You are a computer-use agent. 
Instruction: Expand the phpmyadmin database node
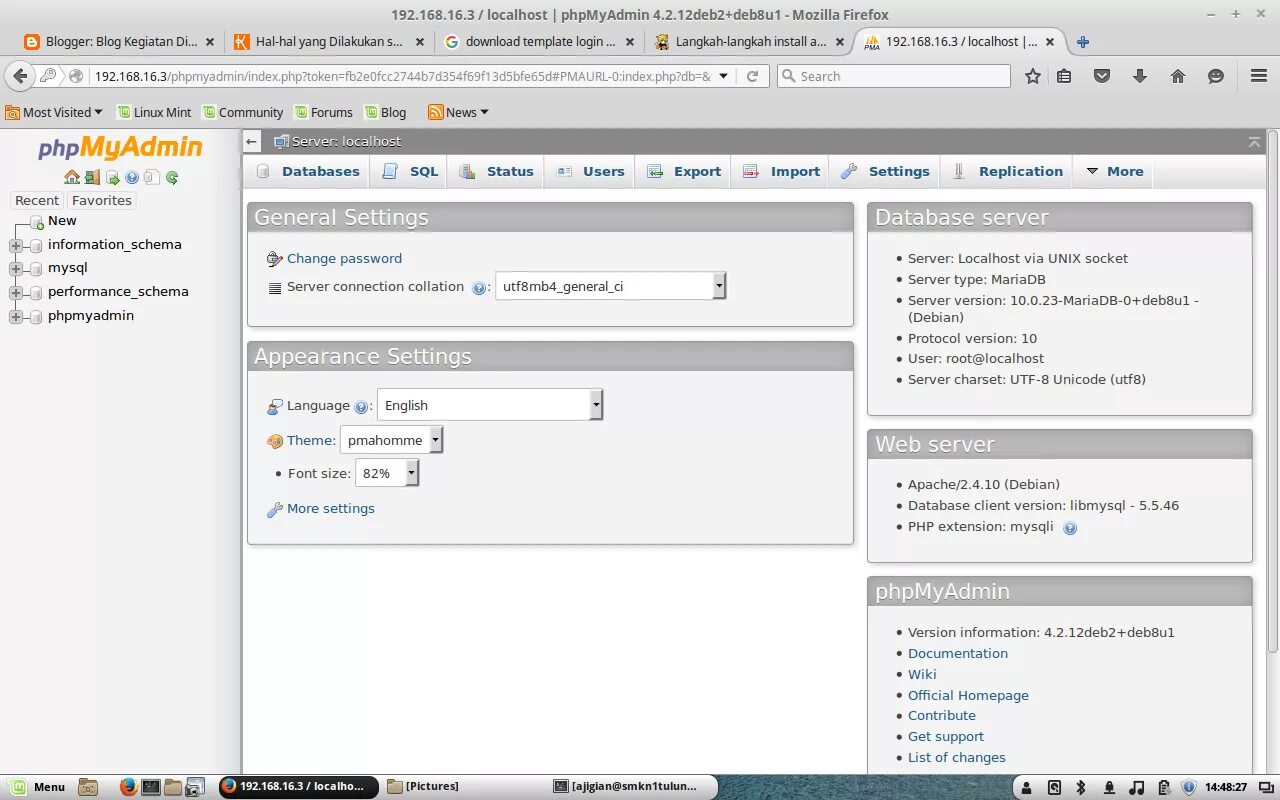(15, 317)
